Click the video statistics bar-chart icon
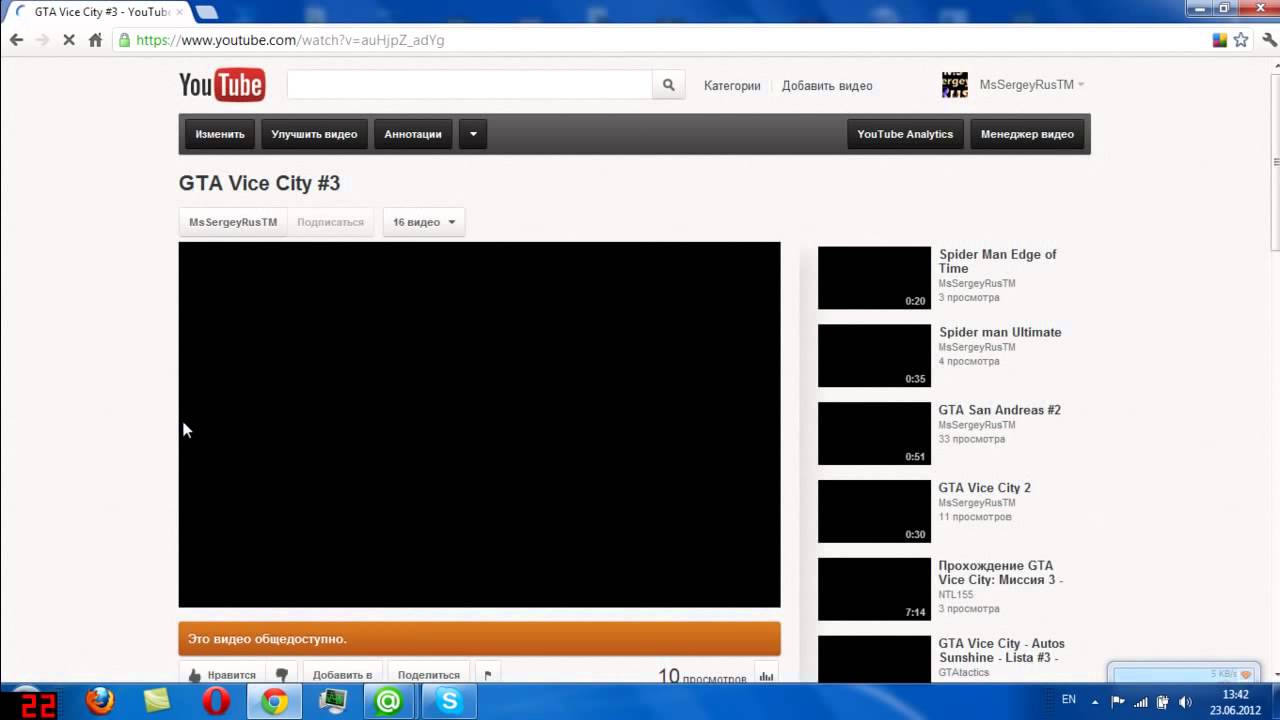Screen dimensions: 1280x720 (767, 676)
